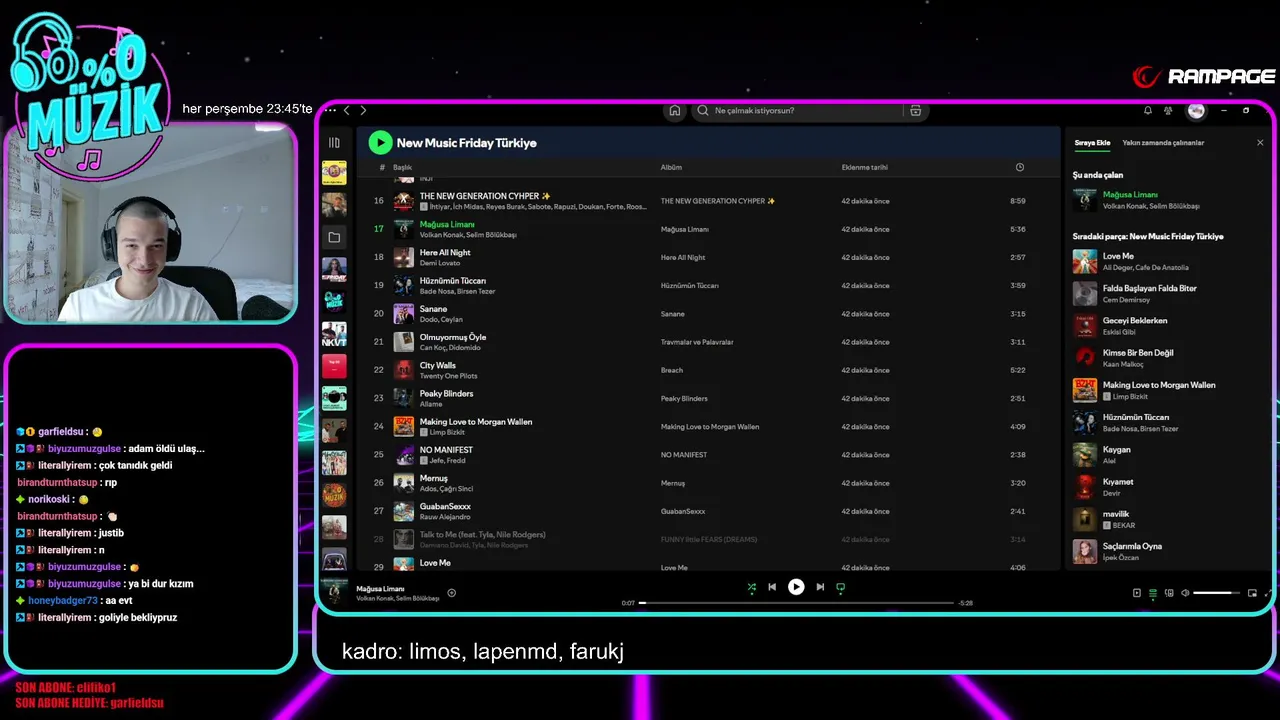
Task: Collapse Your Library sidebar icon
Action: click(334, 142)
